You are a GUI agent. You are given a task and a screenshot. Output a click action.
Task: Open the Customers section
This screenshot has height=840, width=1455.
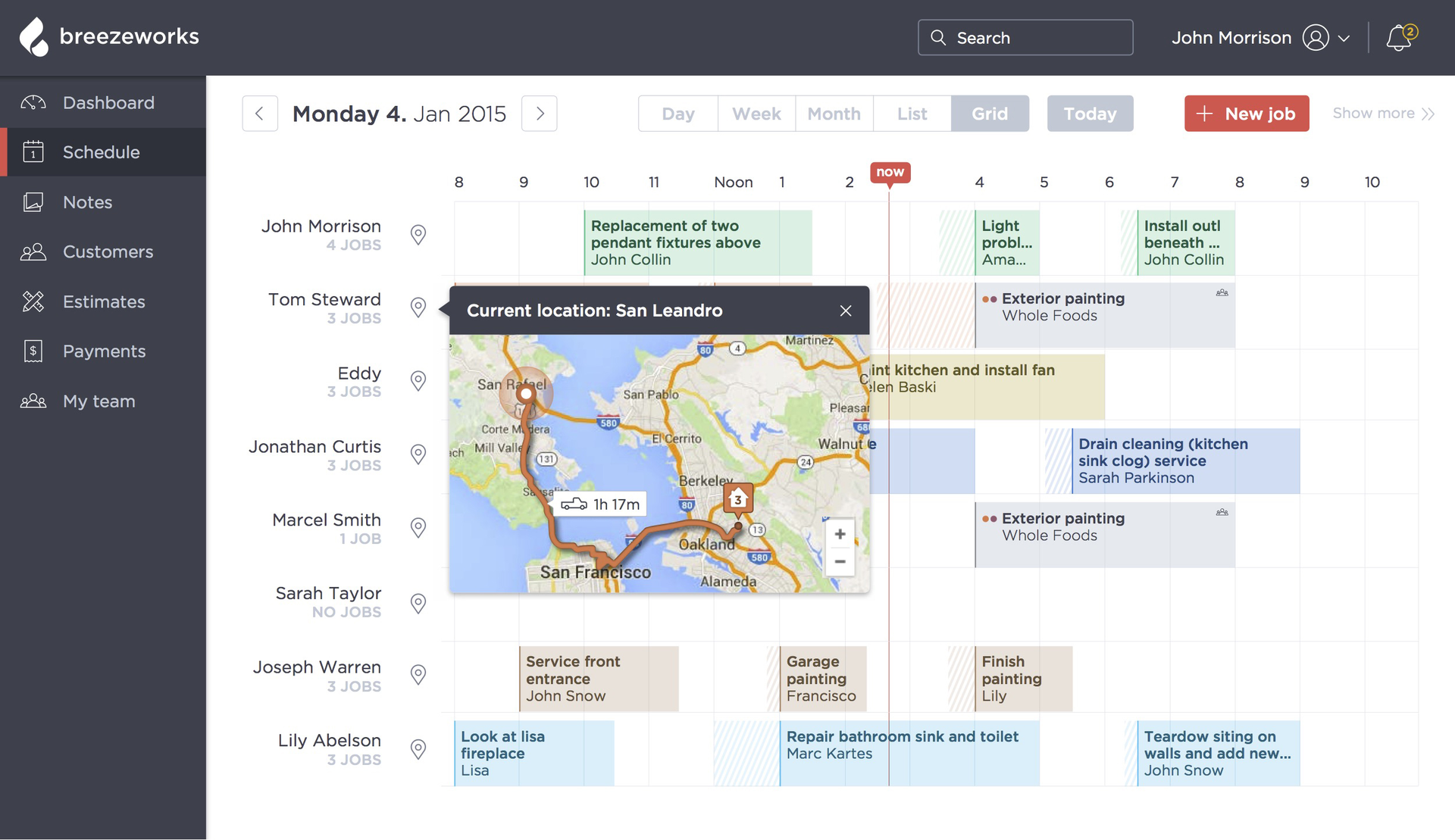(x=107, y=251)
